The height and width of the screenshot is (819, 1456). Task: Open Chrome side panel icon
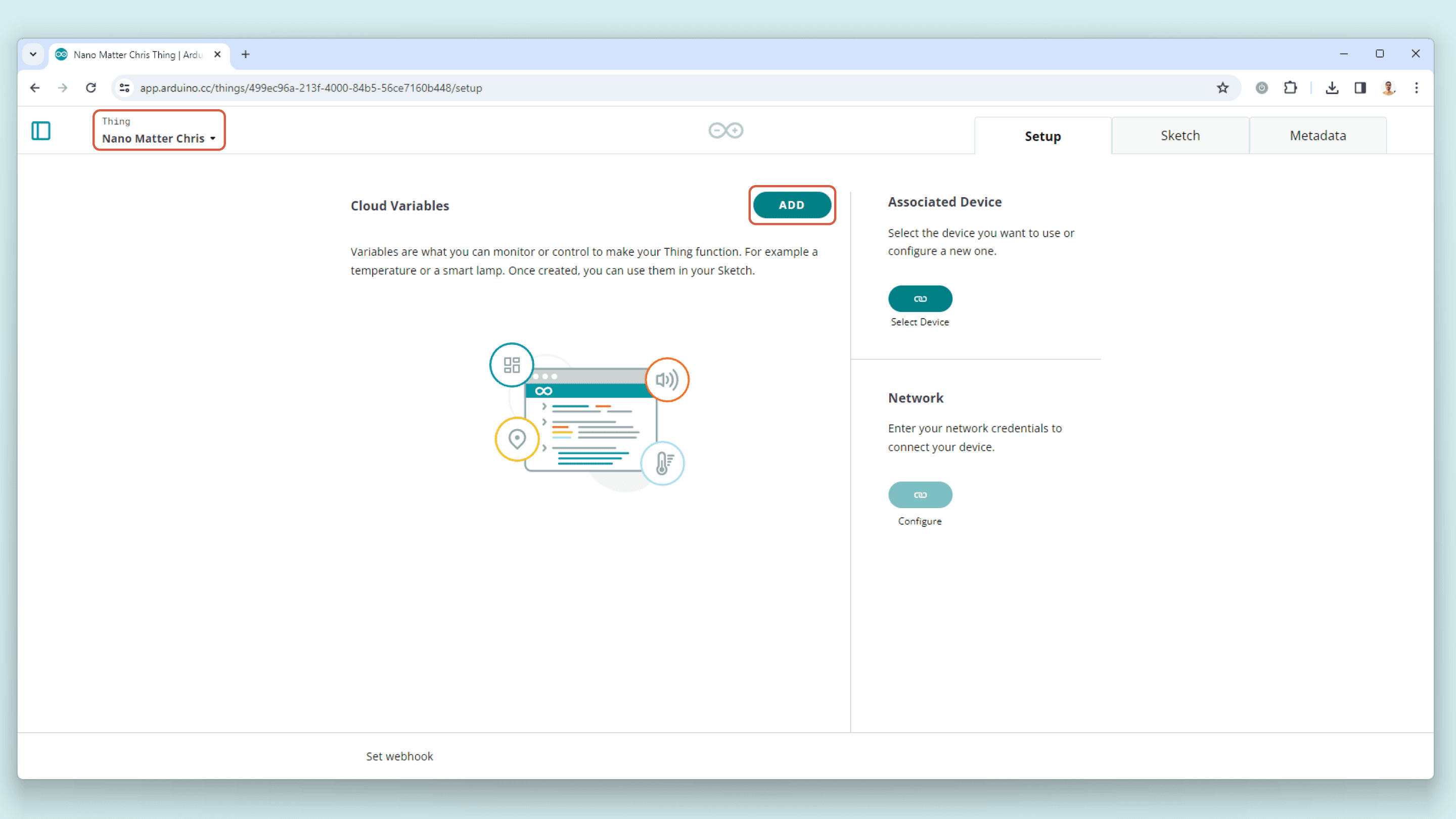(1360, 87)
